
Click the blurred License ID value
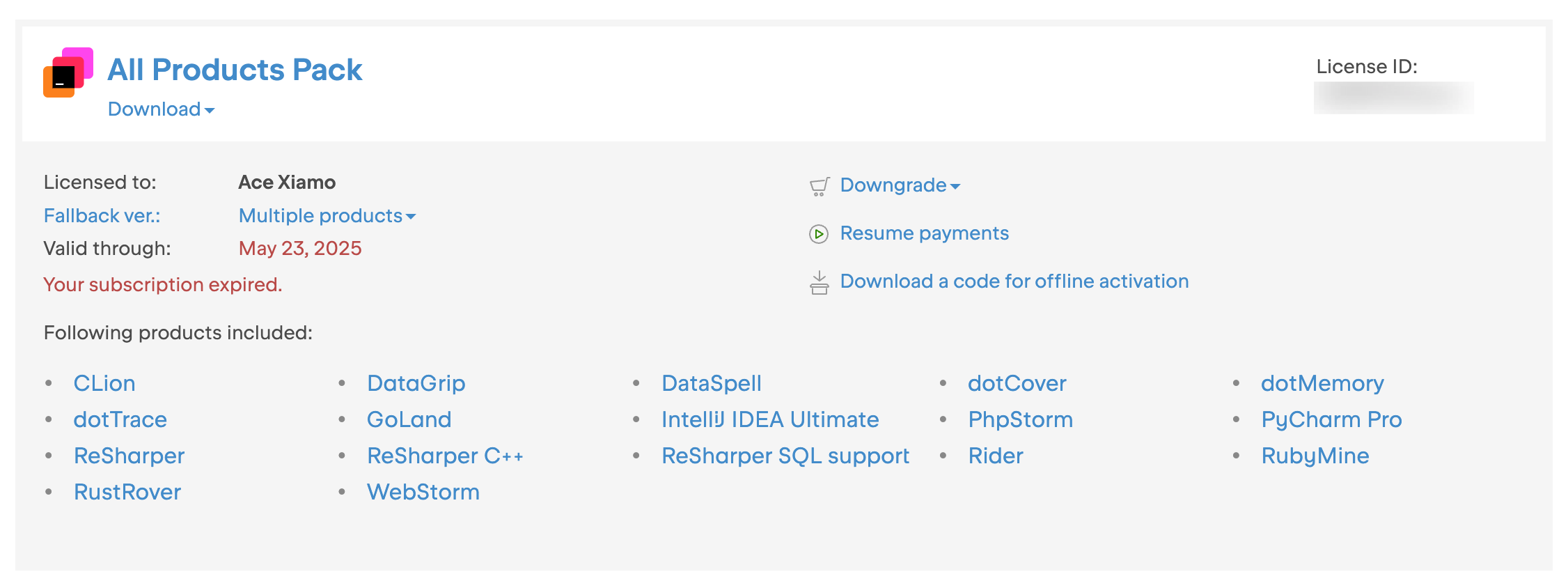[x=1393, y=98]
